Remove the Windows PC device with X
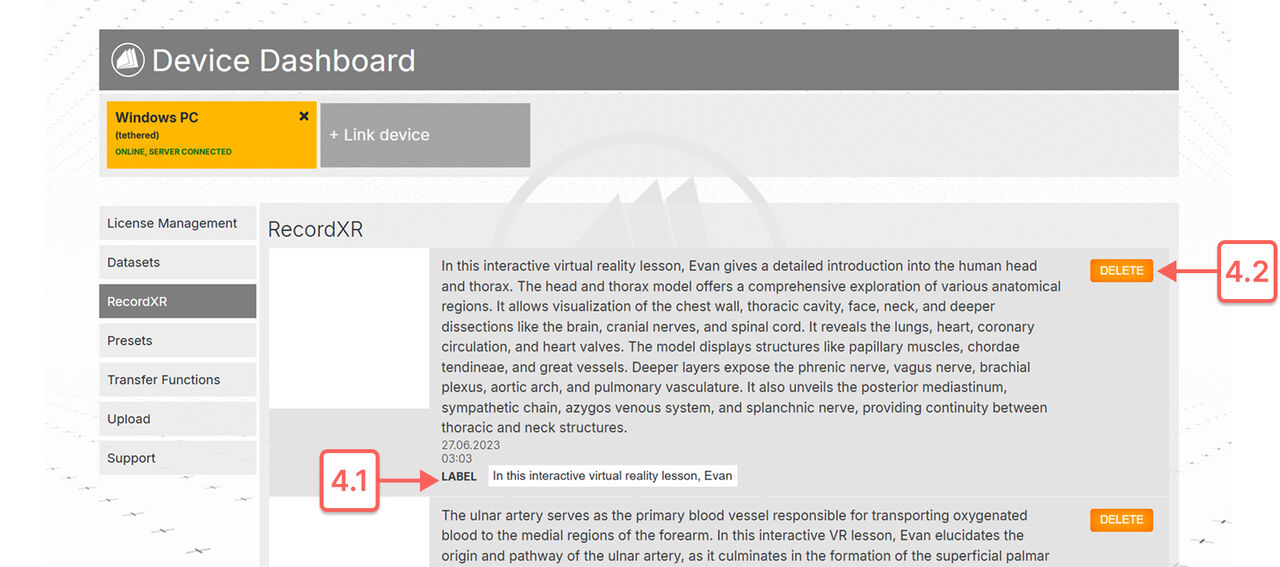1280x567 pixels. tap(304, 116)
